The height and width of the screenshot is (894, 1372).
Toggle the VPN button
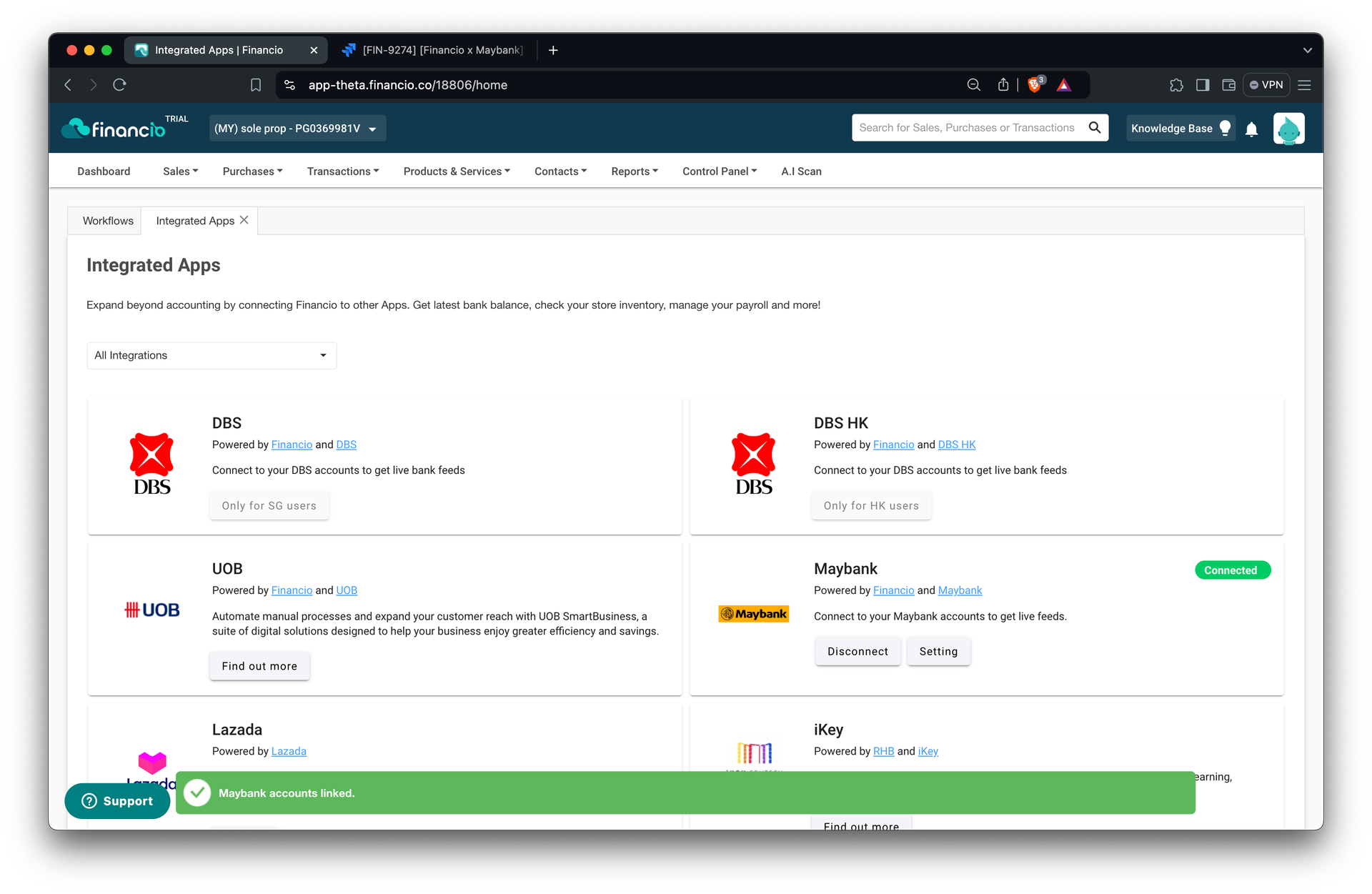[1266, 85]
